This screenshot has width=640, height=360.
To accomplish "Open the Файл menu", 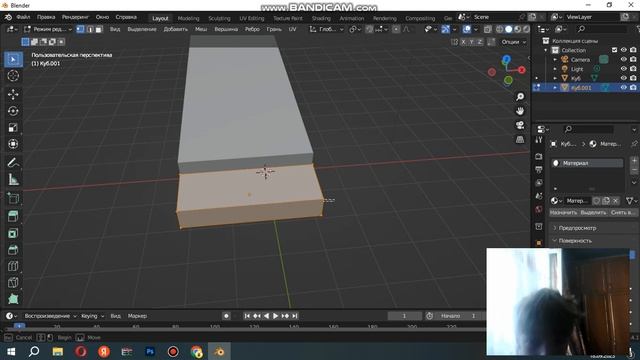I will tap(23, 17).
